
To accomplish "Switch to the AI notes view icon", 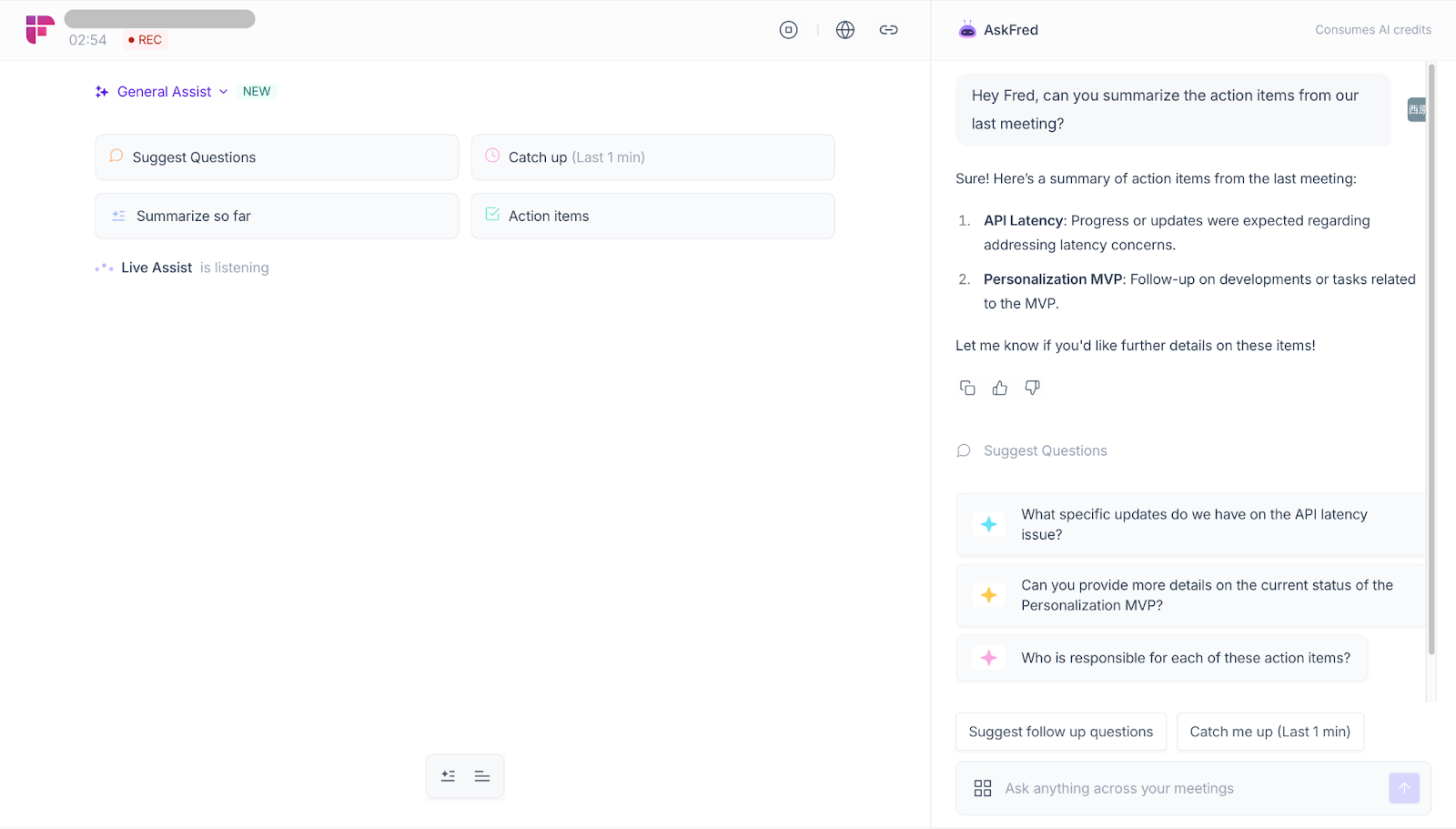I will pyautogui.click(x=448, y=776).
